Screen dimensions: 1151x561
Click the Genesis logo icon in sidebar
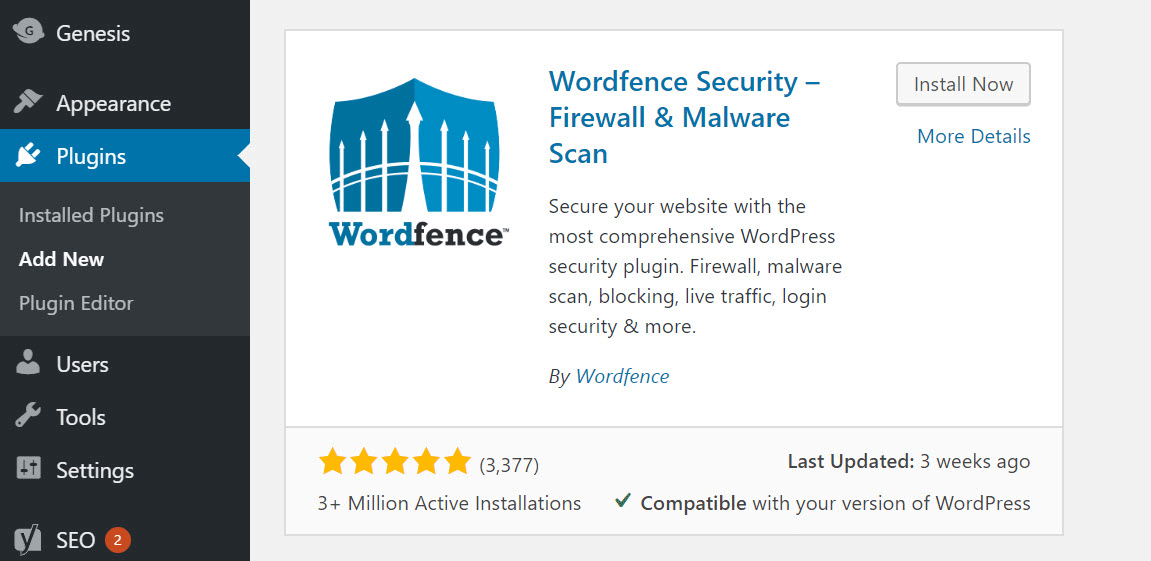[x=28, y=32]
